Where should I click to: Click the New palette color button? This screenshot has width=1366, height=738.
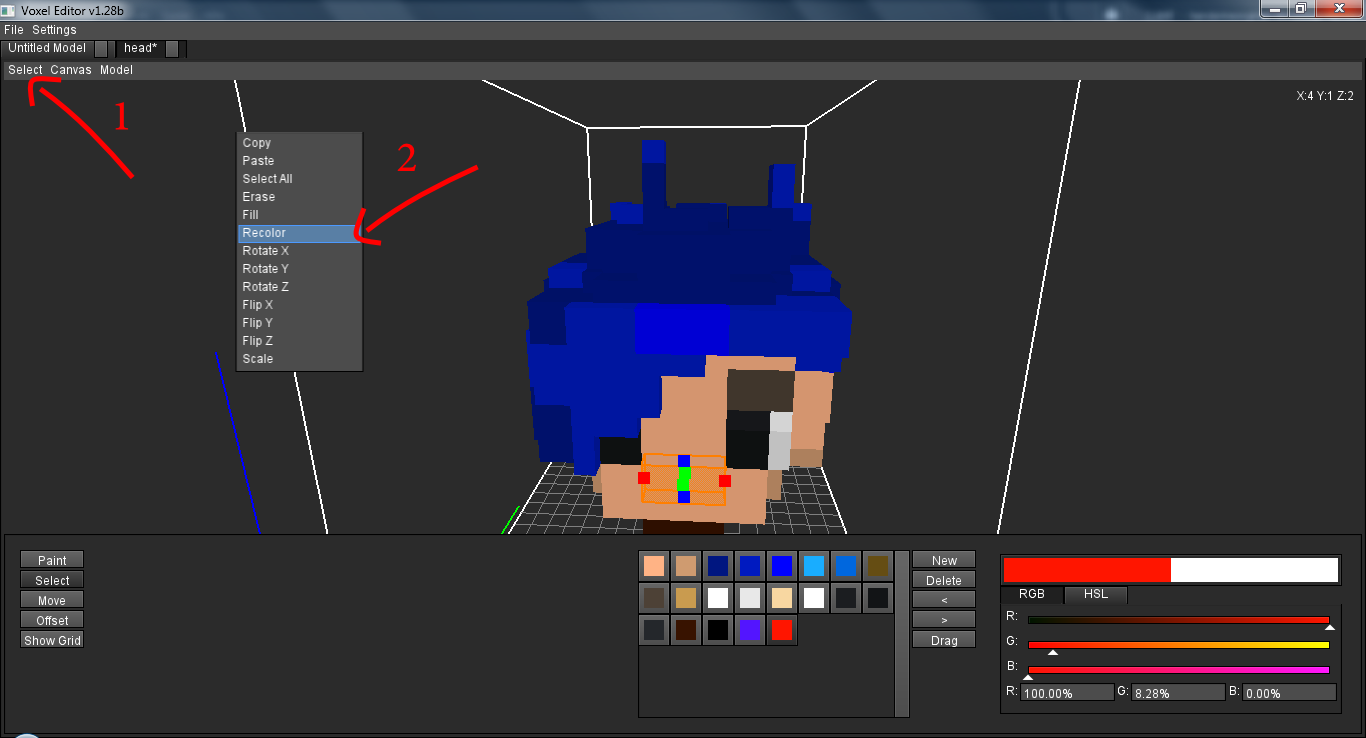(x=944, y=560)
